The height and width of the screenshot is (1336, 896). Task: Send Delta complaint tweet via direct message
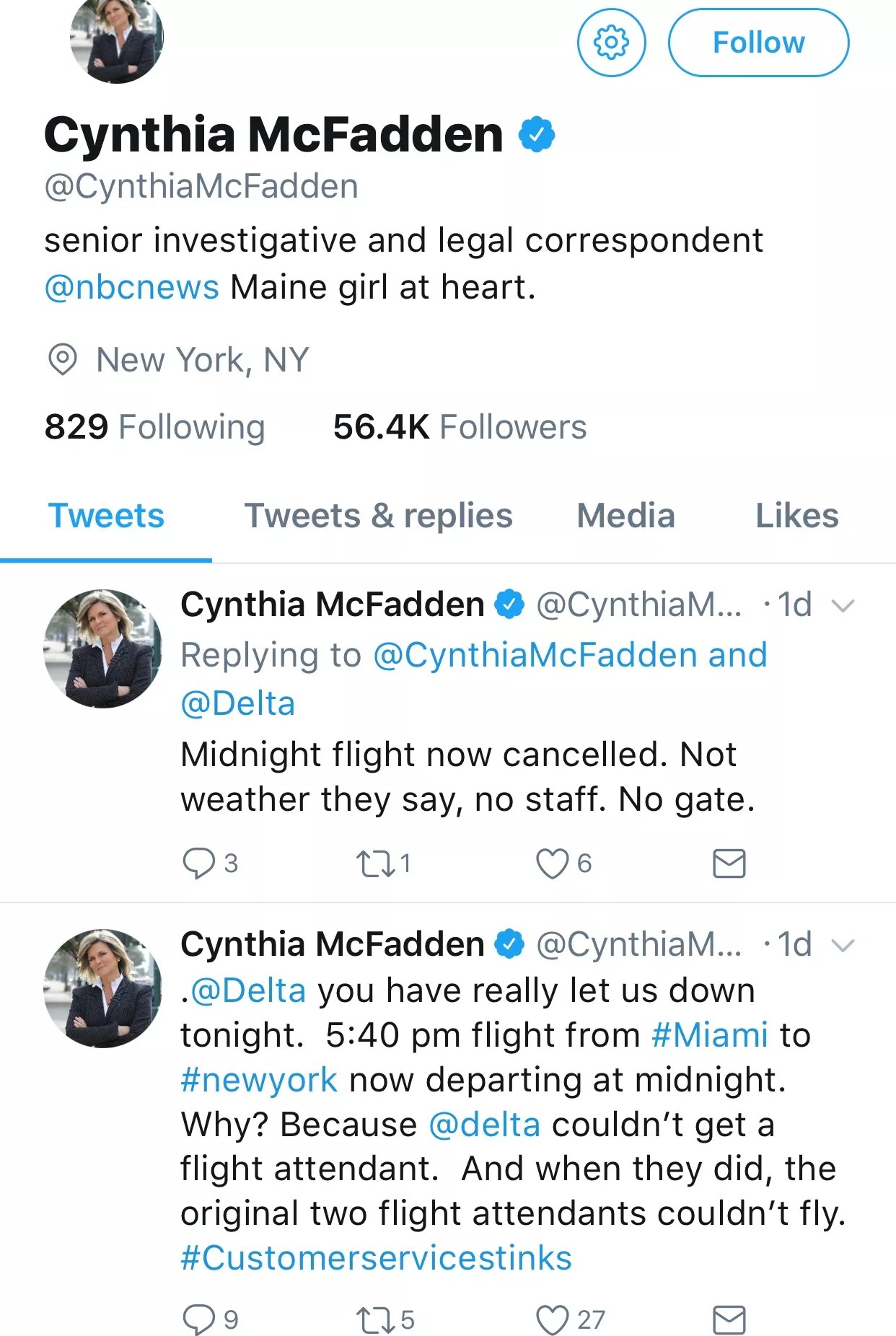[729, 1319]
